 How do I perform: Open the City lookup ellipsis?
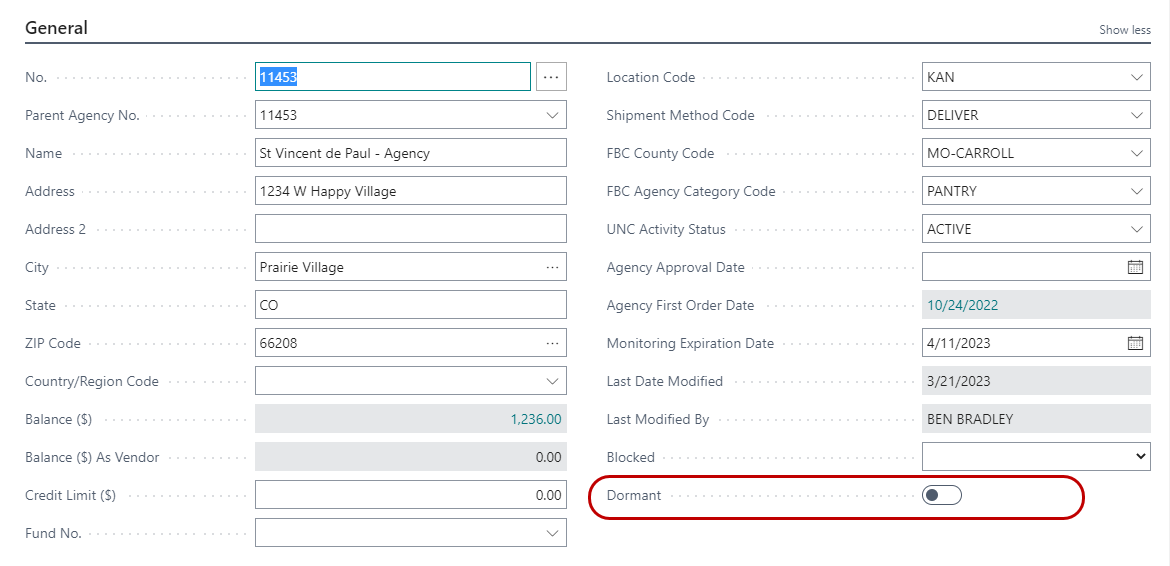pos(552,267)
